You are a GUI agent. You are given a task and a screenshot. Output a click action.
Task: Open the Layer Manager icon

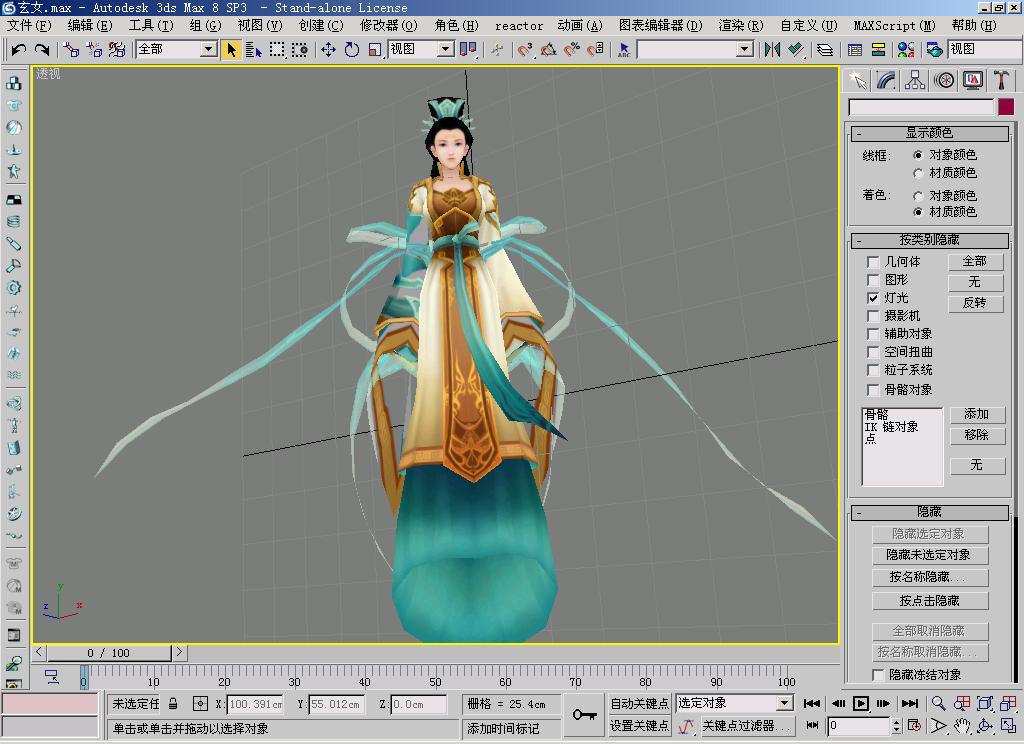click(x=825, y=50)
